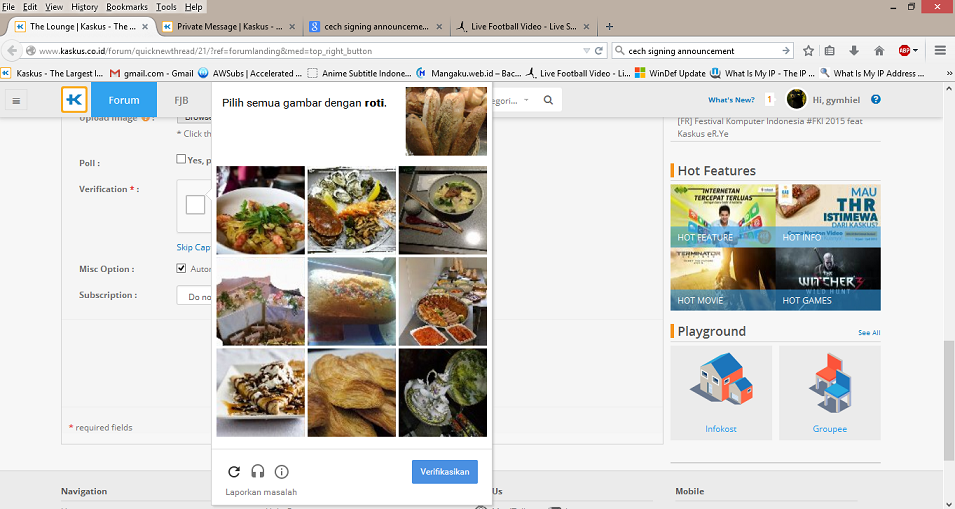Check the reCAPTCHA verification checkbox
Viewport: 955px width, 509px height.
(x=195, y=205)
